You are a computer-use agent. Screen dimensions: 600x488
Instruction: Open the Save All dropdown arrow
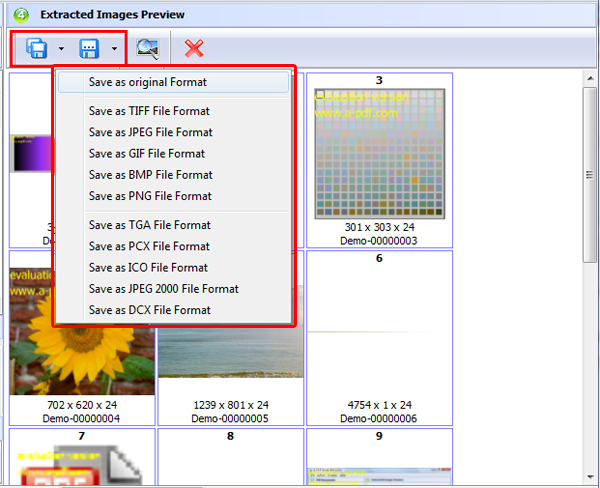61,49
